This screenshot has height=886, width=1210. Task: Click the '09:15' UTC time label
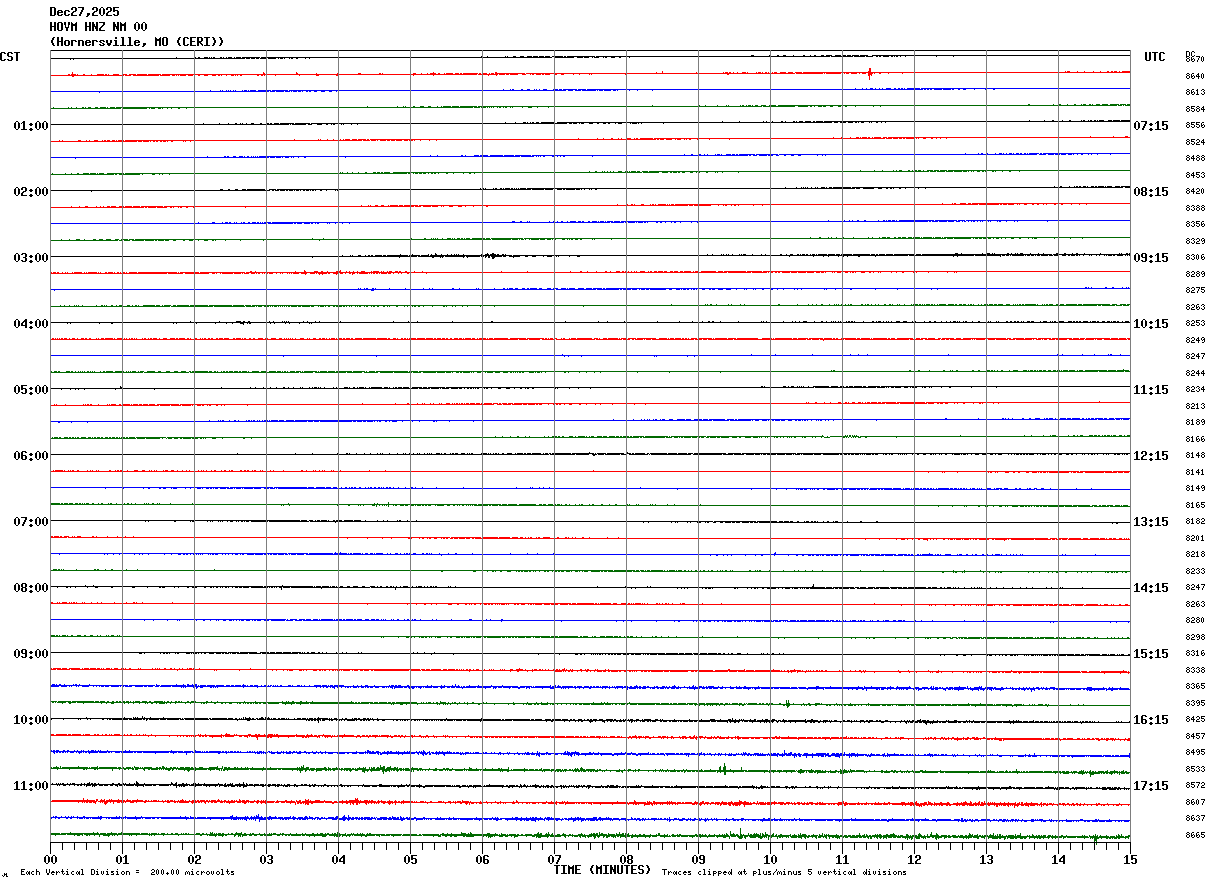tap(1151, 258)
